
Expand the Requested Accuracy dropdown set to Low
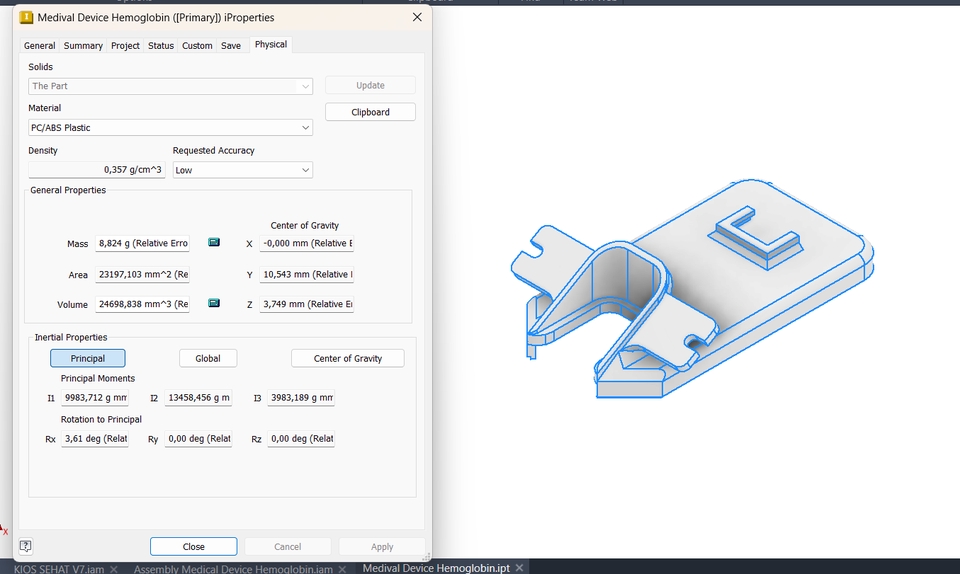[x=242, y=170]
